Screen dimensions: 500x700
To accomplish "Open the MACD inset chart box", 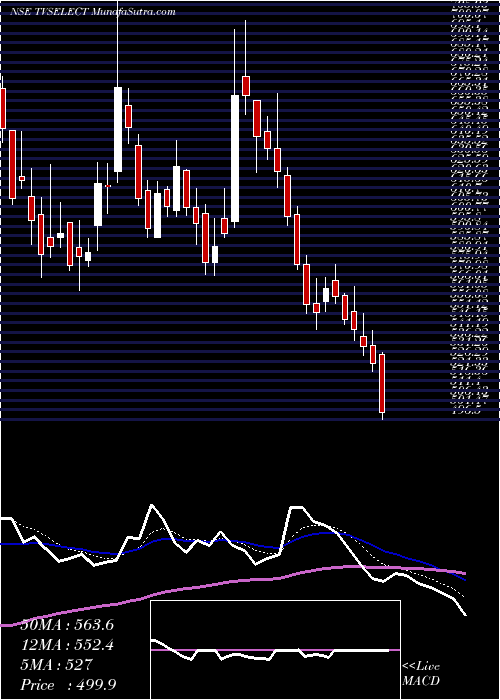I will point(275,650).
